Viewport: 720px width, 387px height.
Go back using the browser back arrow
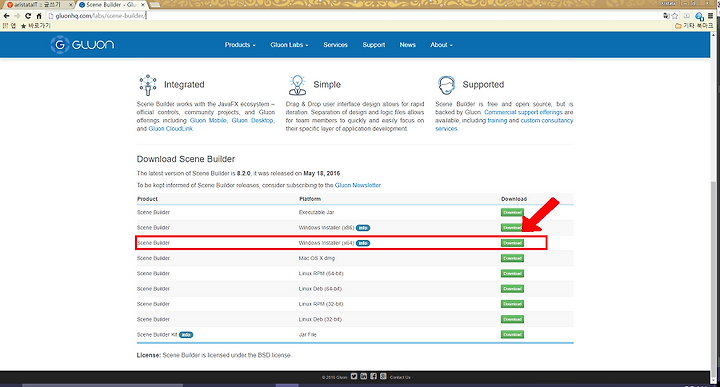[x=6, y=16]
